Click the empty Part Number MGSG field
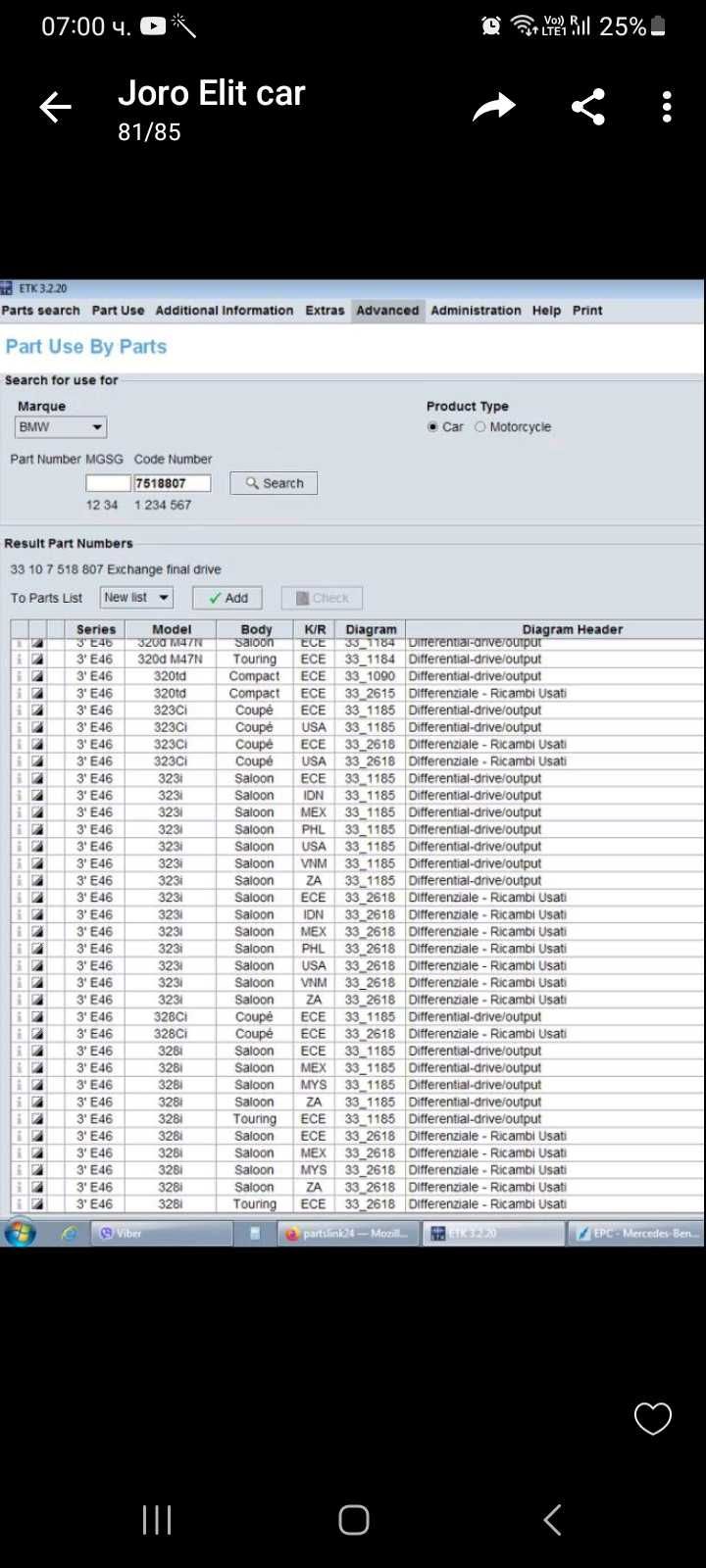Screen dimensions: 706x1568 tap(108, 483)
